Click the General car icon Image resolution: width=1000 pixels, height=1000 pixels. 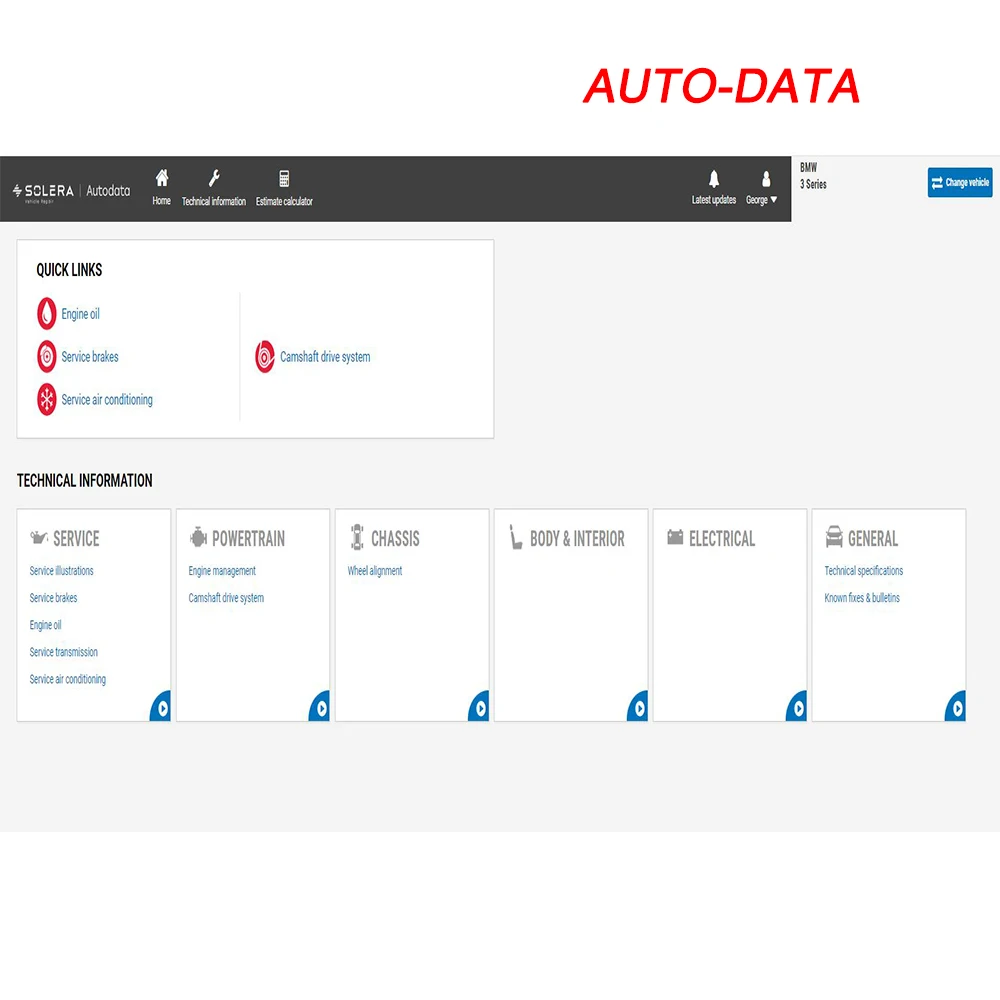click(x=834, y=537)
